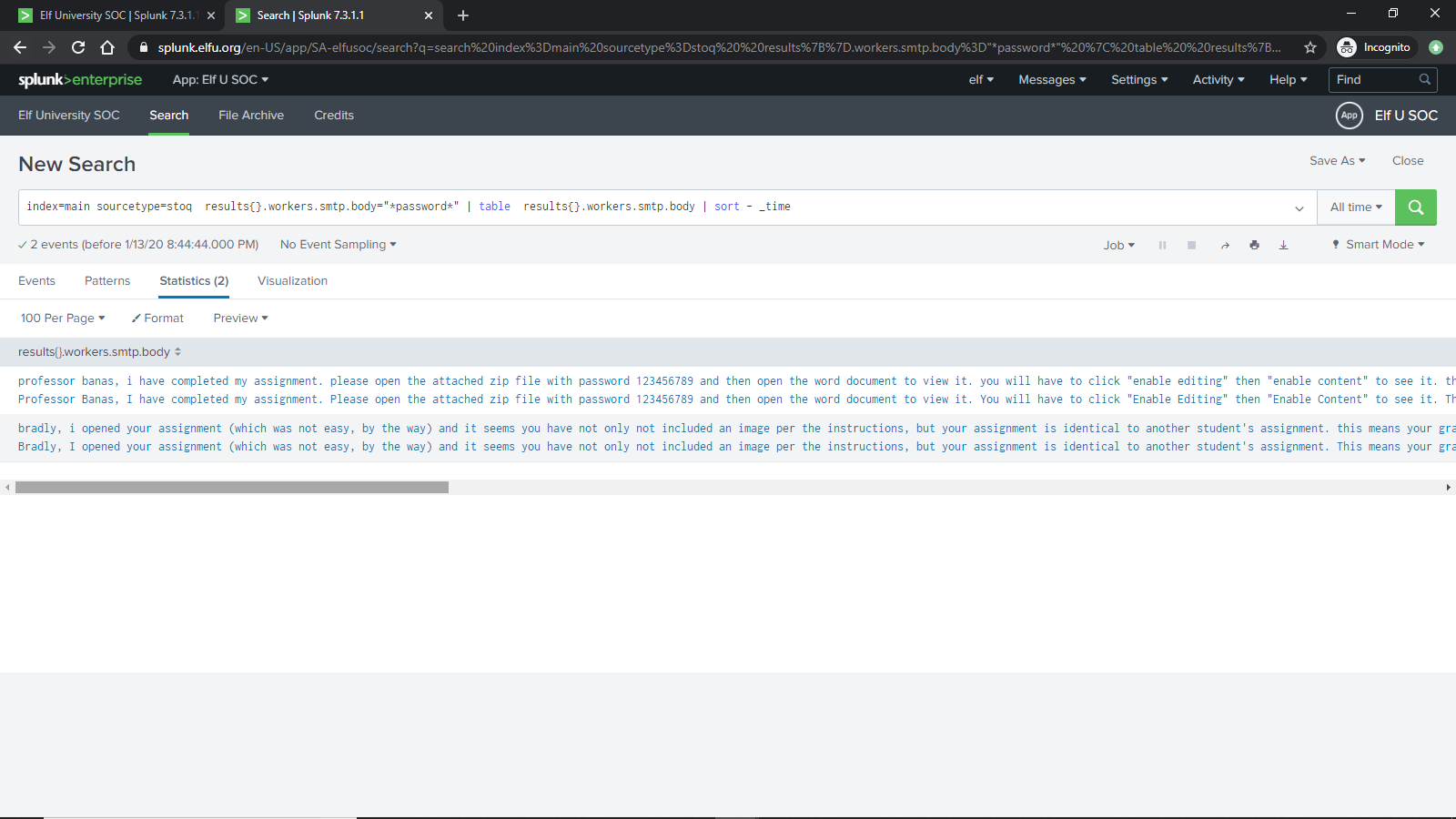The height and width of the screenshot is (819, 1456).
Task: Open Credits nav item
Action: point(334,116)
